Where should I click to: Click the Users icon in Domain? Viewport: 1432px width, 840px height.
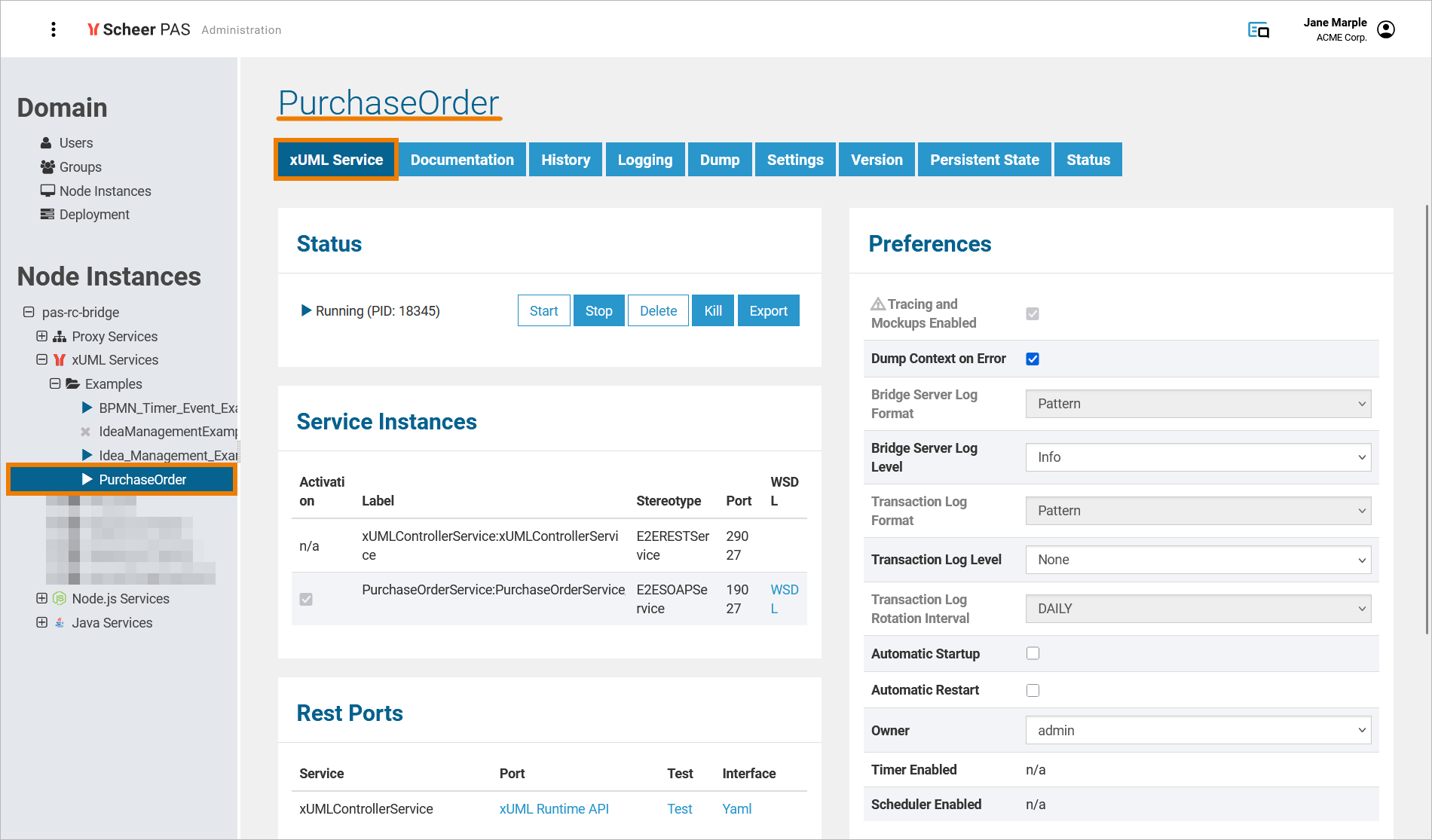tap(47, 143)
